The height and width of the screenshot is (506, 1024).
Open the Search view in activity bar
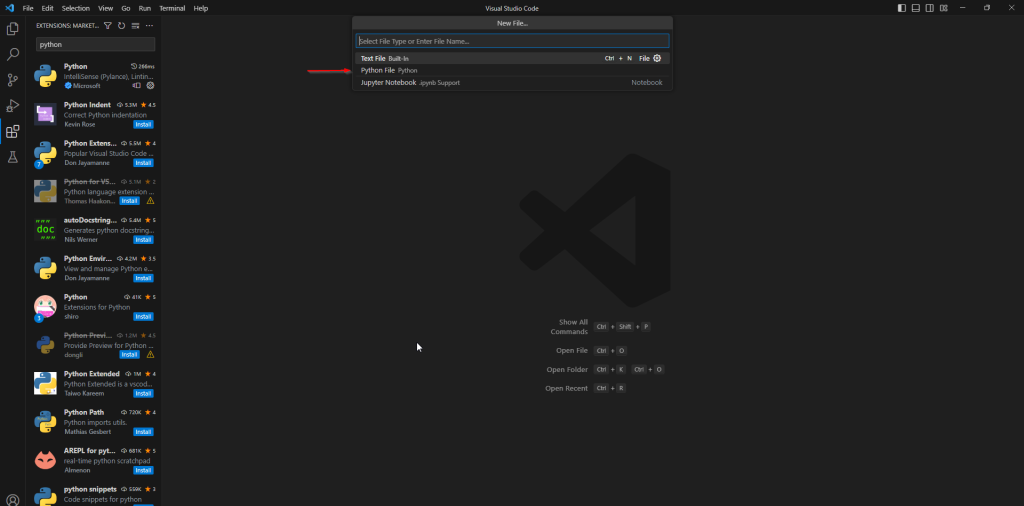(x=13, y=54)
